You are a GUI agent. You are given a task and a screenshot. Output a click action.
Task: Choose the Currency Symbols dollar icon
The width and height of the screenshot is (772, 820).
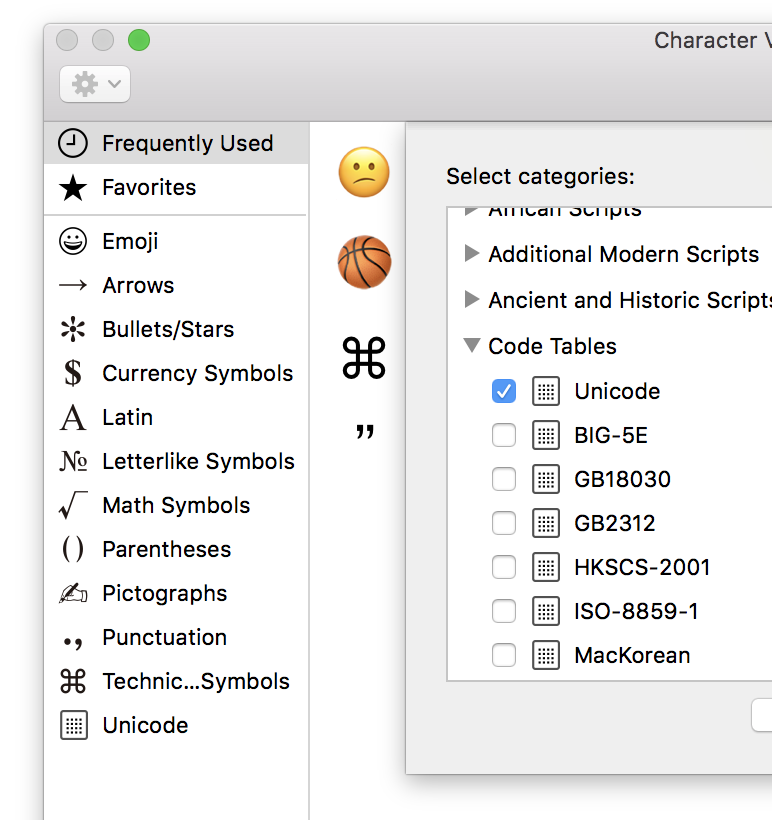pyautogui.click(x=73, y=373)
